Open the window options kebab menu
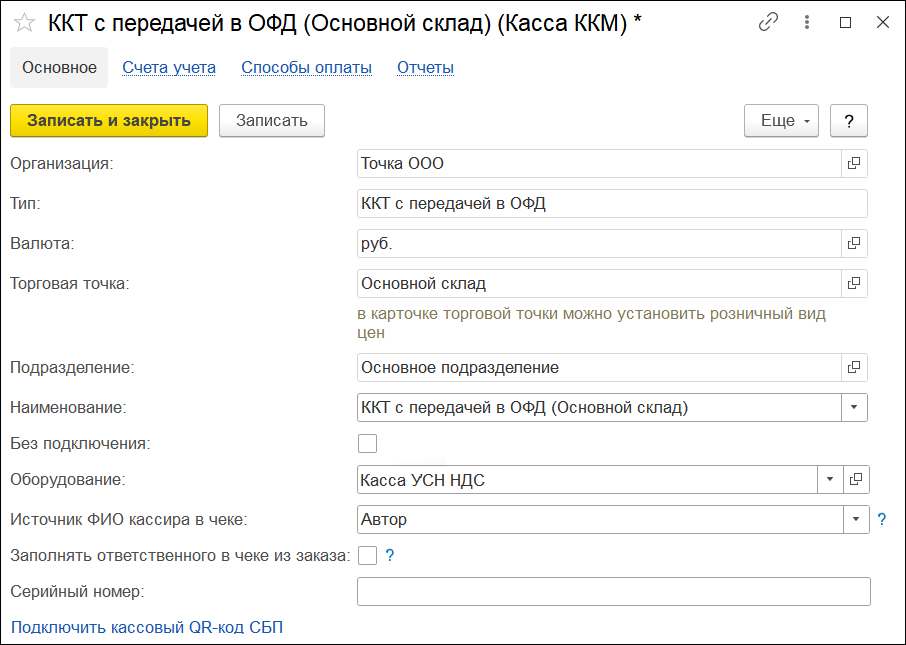Screen dimensions: 906x645 (807, 22)
